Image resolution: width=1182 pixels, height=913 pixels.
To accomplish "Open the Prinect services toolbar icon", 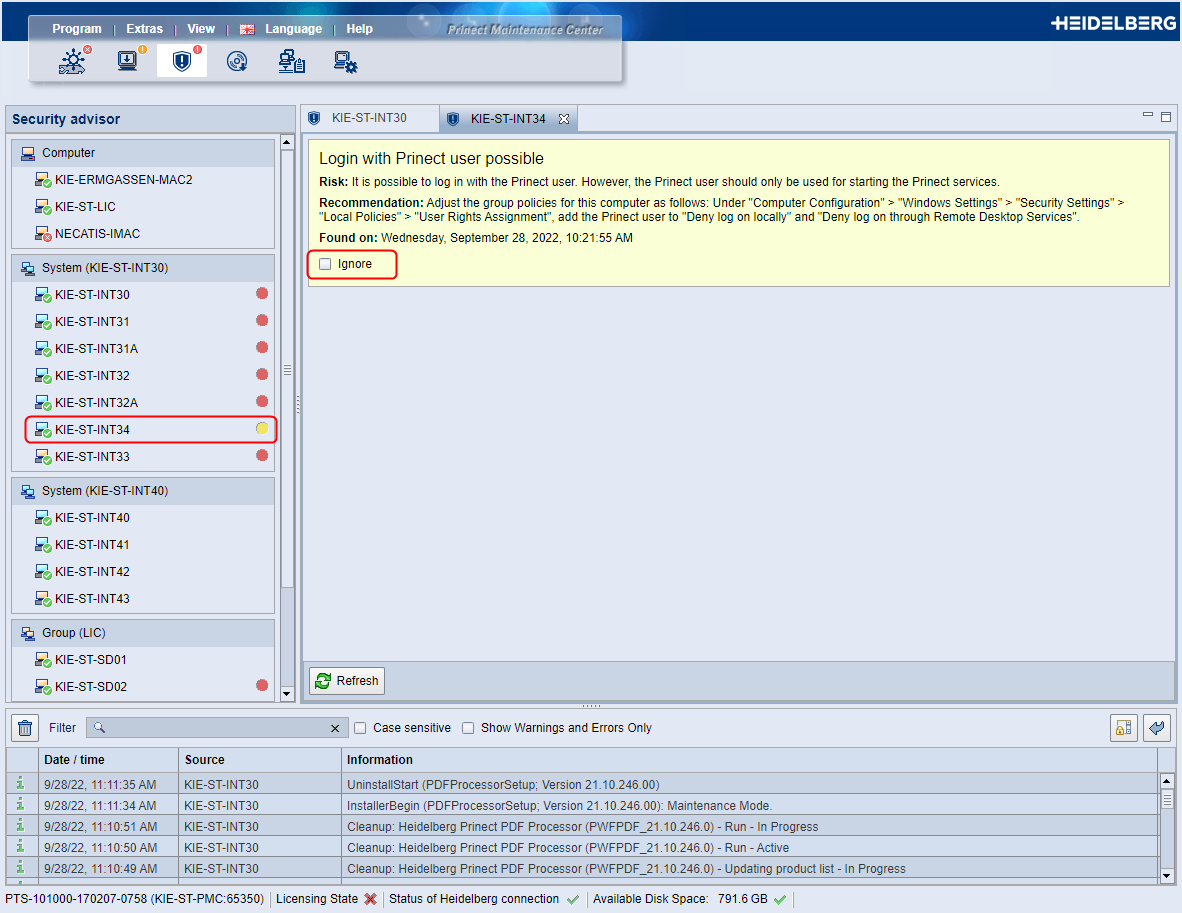I will [73, 60].
